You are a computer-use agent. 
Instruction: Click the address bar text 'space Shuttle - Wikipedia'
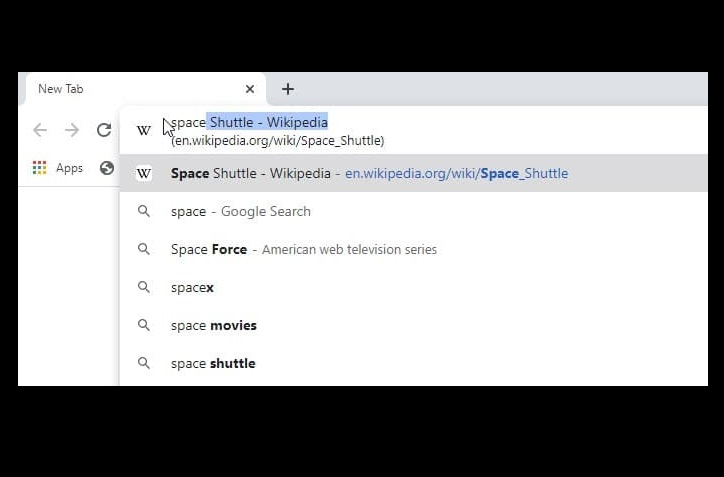coord(249,122)
